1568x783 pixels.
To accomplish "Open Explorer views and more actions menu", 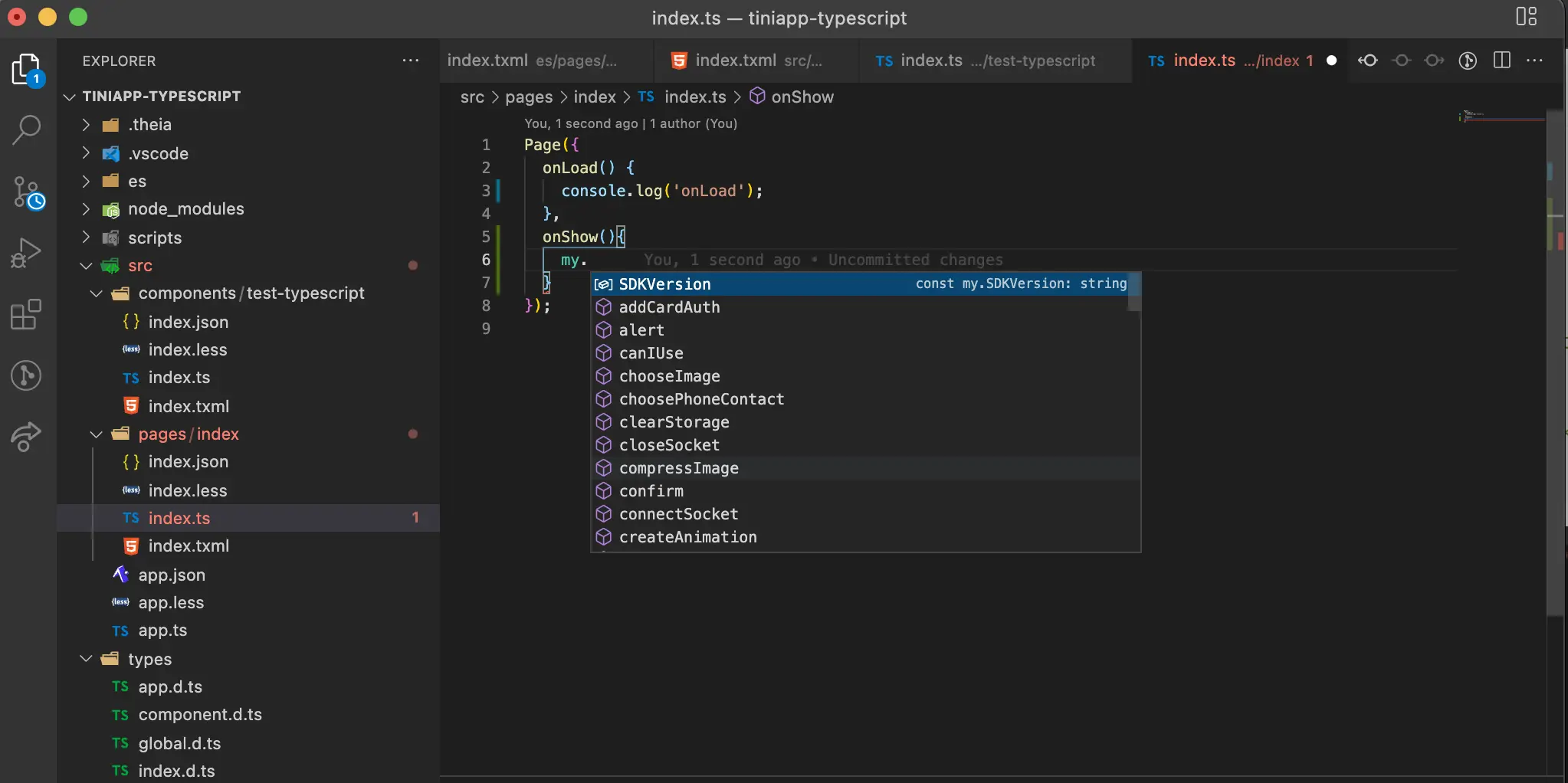I will 411,61.
